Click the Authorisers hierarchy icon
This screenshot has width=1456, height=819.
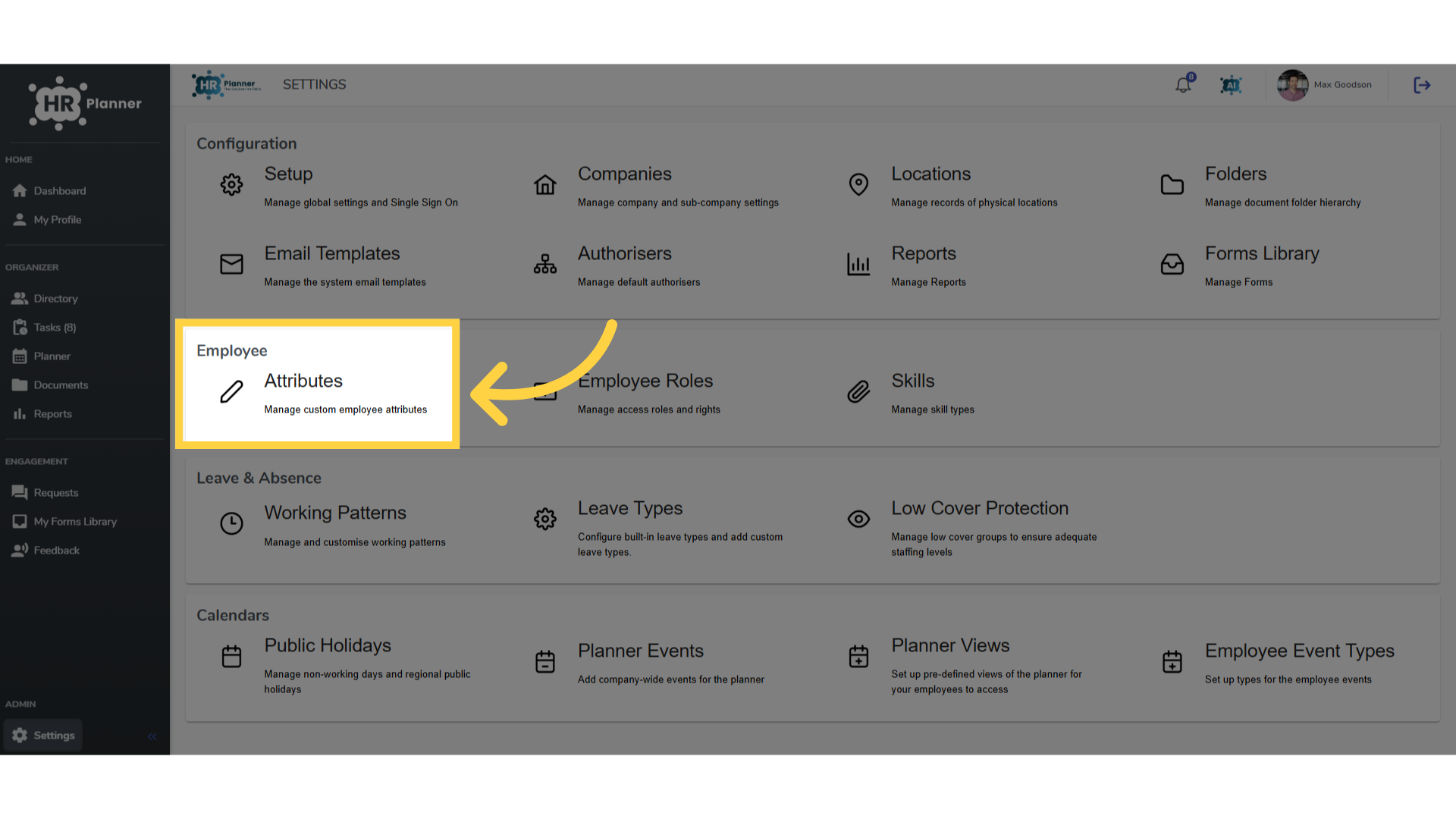pyautogui.click(x=545, y=264)
